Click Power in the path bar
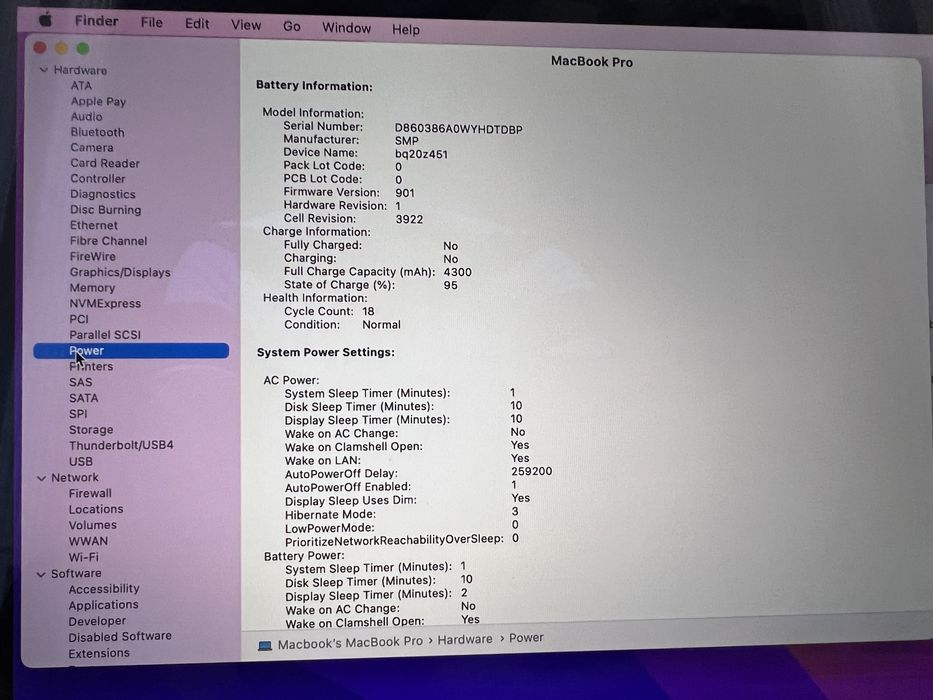 click(x=526, y=638)
